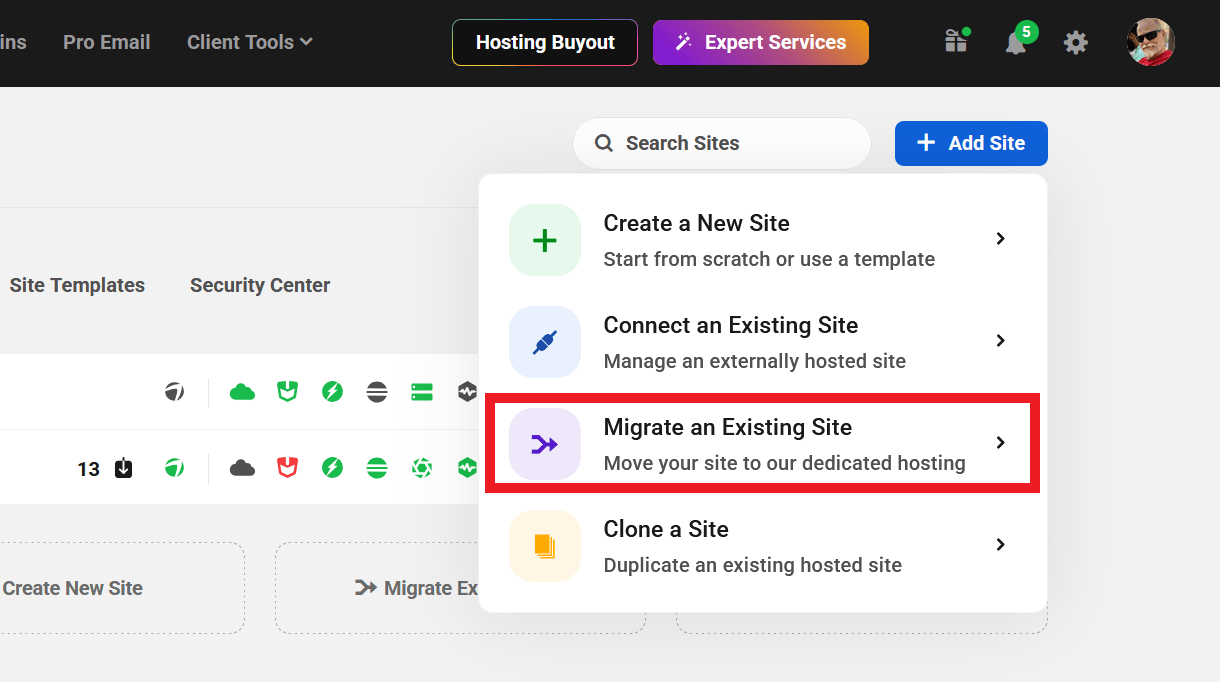Click the green shield security icon
Viewport: 1220px width, 682px height.
[x=288, y=391]
